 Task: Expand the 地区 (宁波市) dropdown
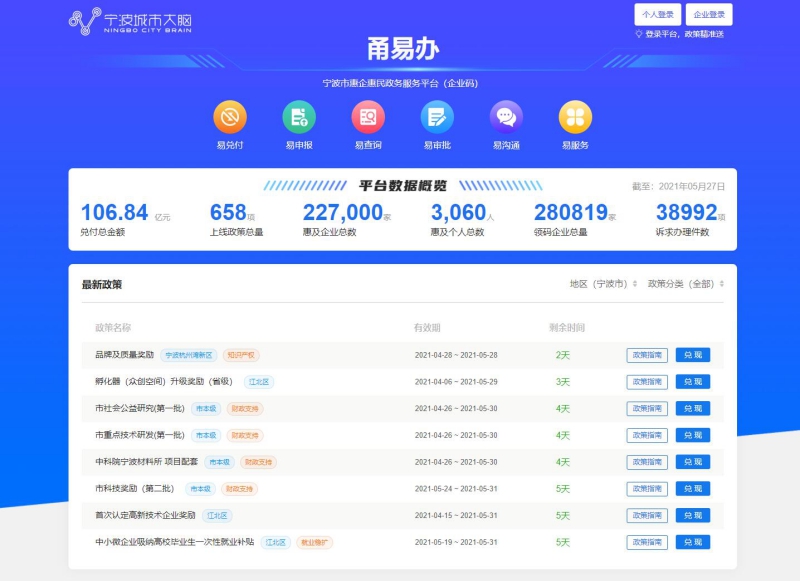coord(604,284)
